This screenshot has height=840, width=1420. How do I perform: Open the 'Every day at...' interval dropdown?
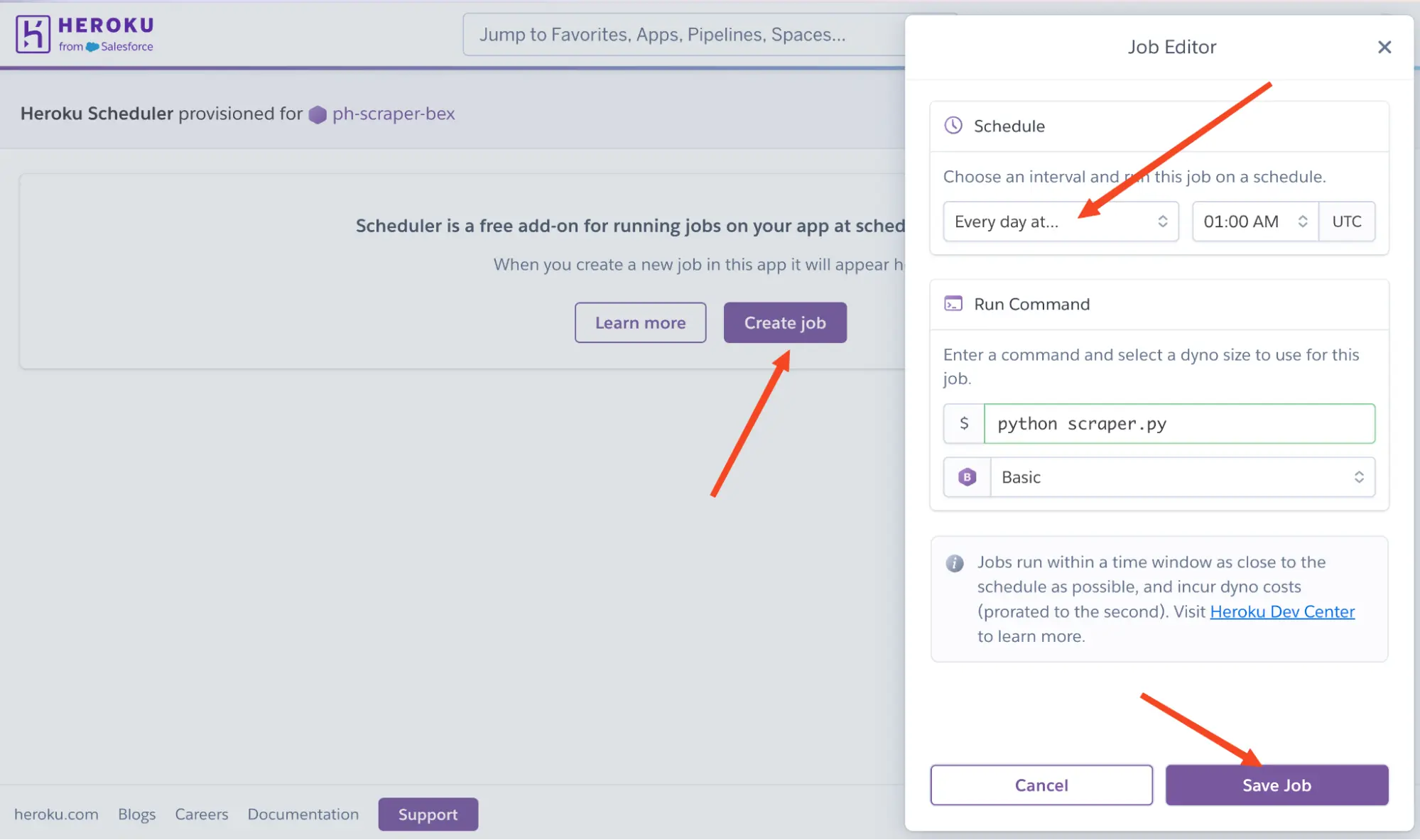1060,221
